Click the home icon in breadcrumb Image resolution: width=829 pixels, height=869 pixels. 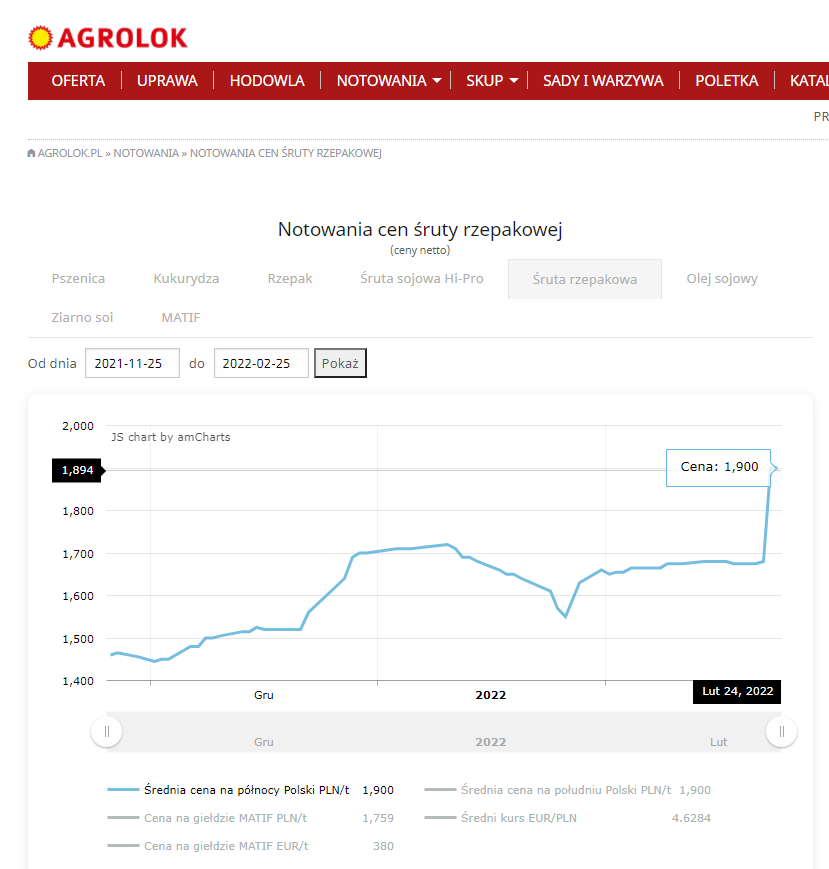(32, 153)
